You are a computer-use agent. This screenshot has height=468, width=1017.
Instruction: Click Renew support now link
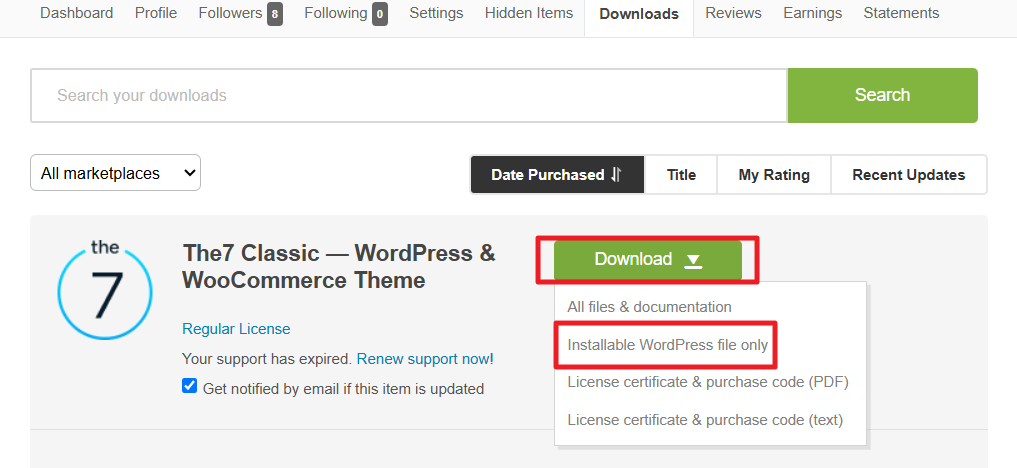(425, 359)
